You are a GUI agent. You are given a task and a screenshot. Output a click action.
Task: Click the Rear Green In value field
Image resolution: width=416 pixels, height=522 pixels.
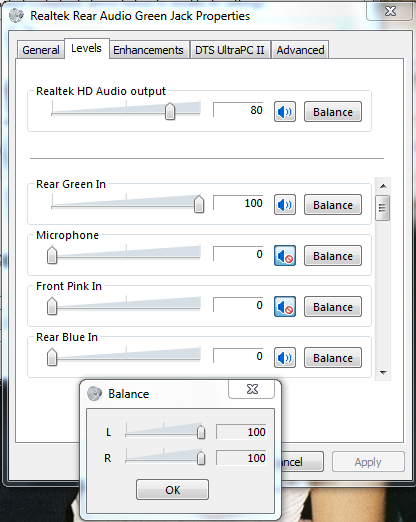pyautogui.click(x=238, y=203)
